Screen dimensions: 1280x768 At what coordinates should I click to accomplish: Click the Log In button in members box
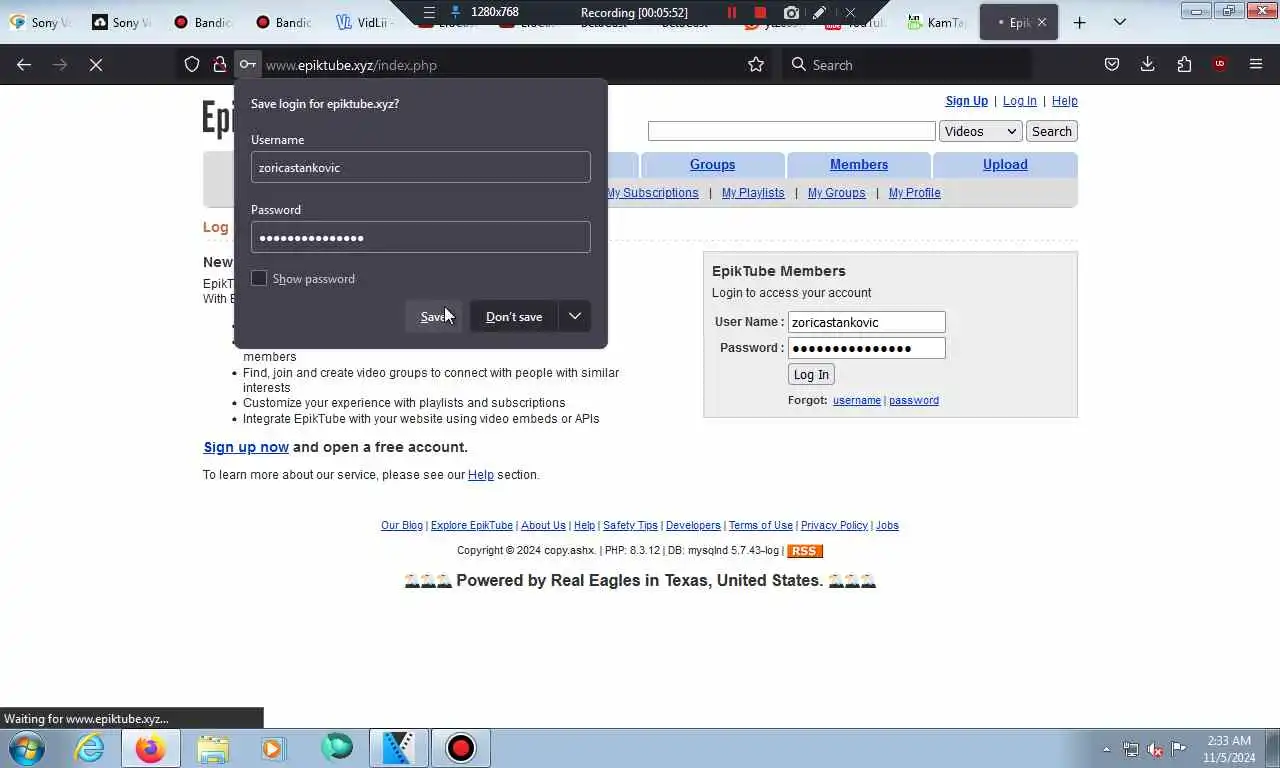click(811, 375)
